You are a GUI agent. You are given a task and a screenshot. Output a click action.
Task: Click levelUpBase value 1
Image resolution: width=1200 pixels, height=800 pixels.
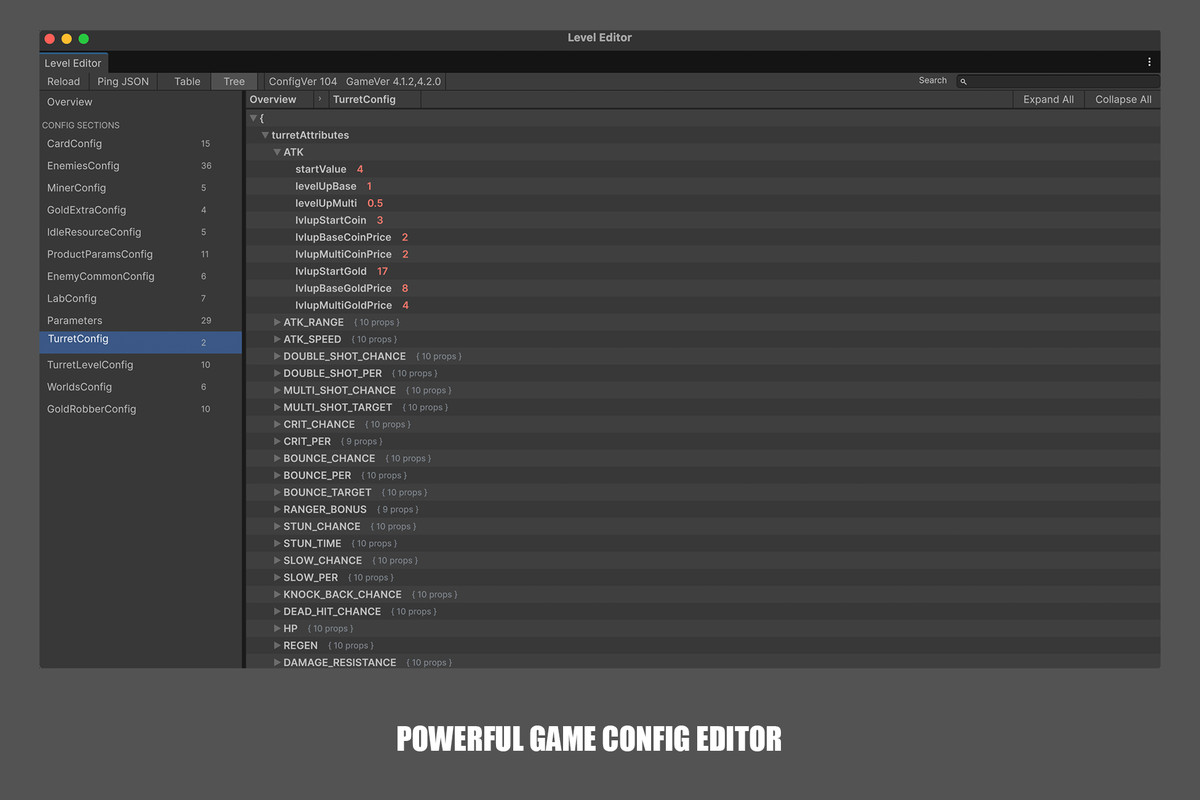(369, 186)
